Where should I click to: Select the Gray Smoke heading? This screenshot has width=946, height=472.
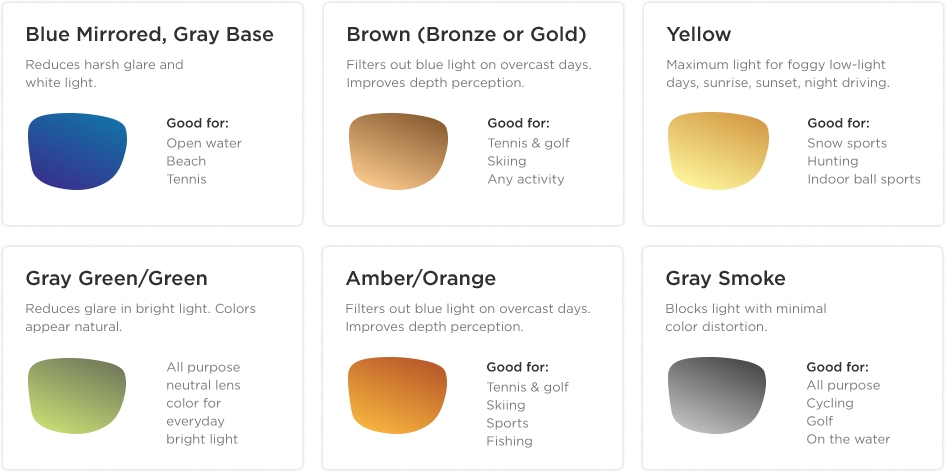click(x=725, y=278)
